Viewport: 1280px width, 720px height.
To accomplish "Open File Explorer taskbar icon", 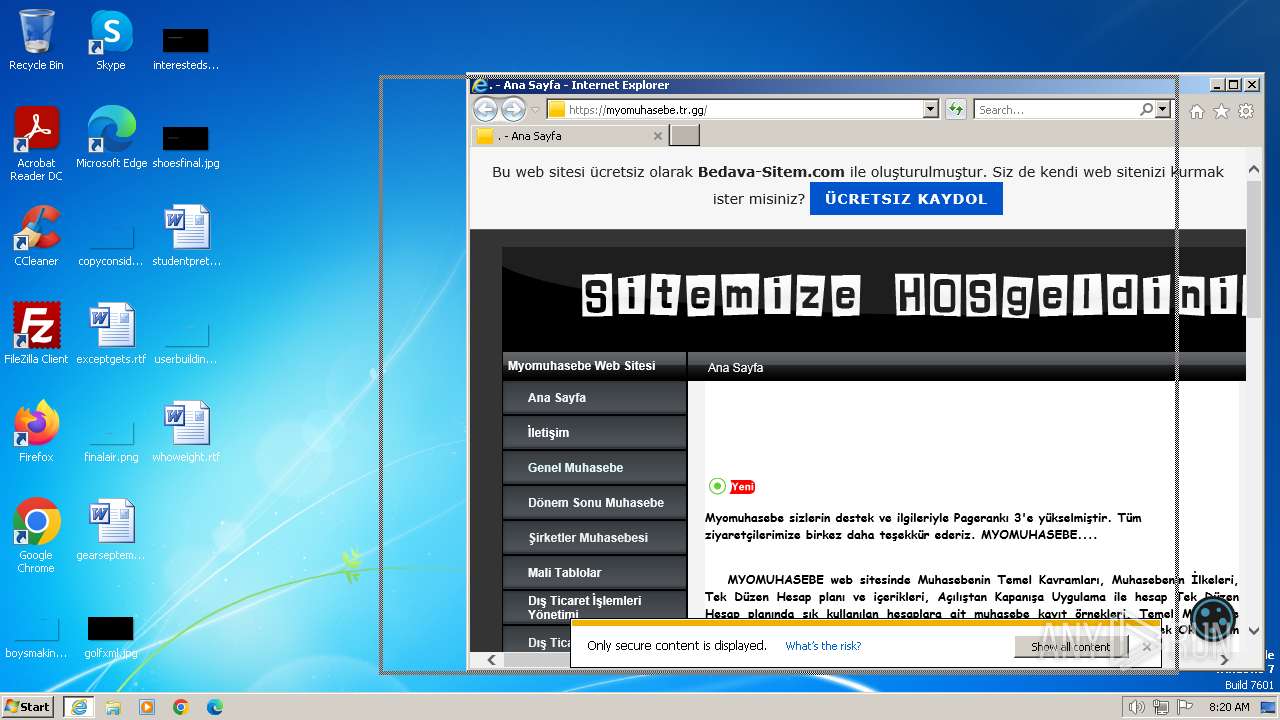I will coord(113,707).
